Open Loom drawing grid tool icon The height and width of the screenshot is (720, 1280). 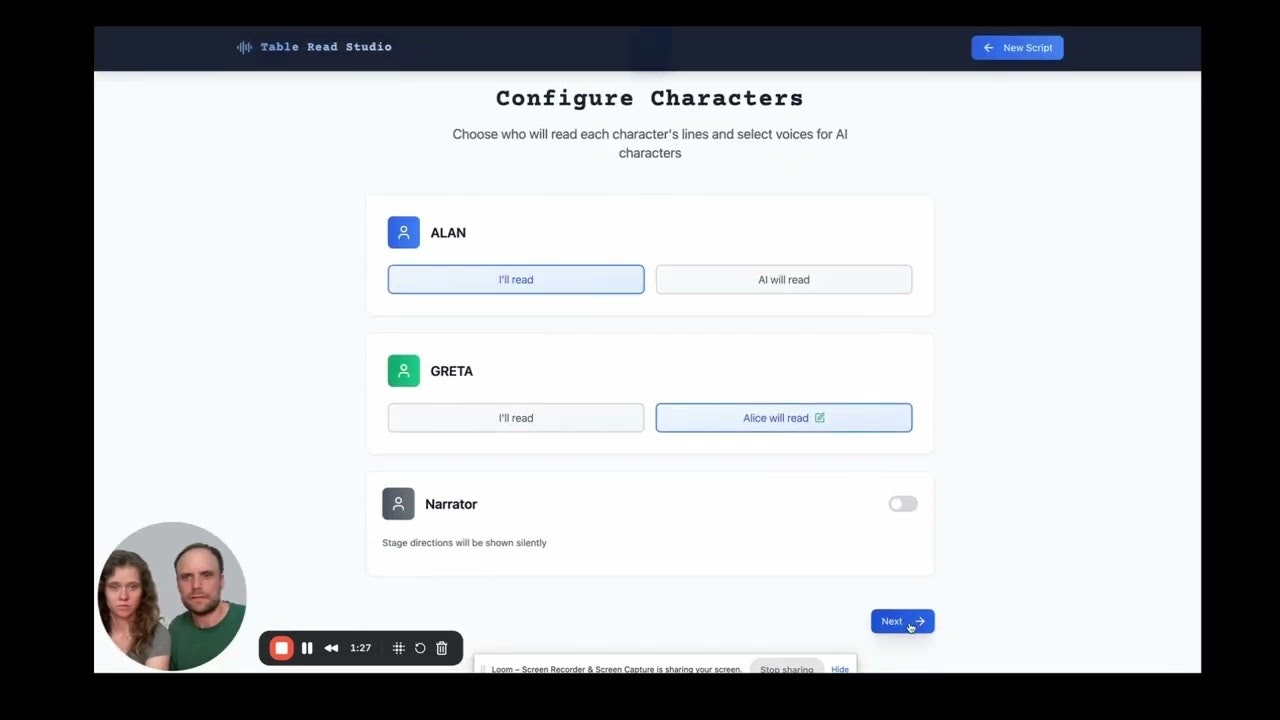(398, 648)
